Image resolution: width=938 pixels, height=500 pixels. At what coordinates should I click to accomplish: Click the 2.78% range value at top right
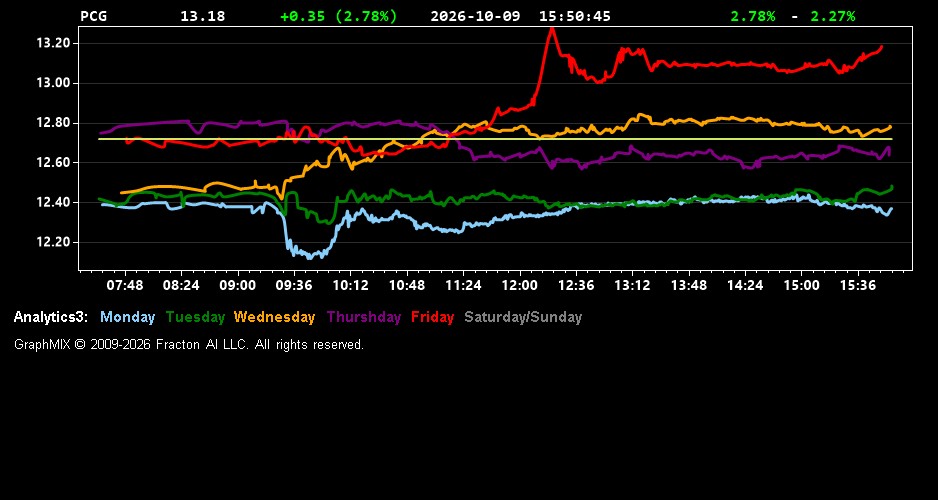(753, 16)
